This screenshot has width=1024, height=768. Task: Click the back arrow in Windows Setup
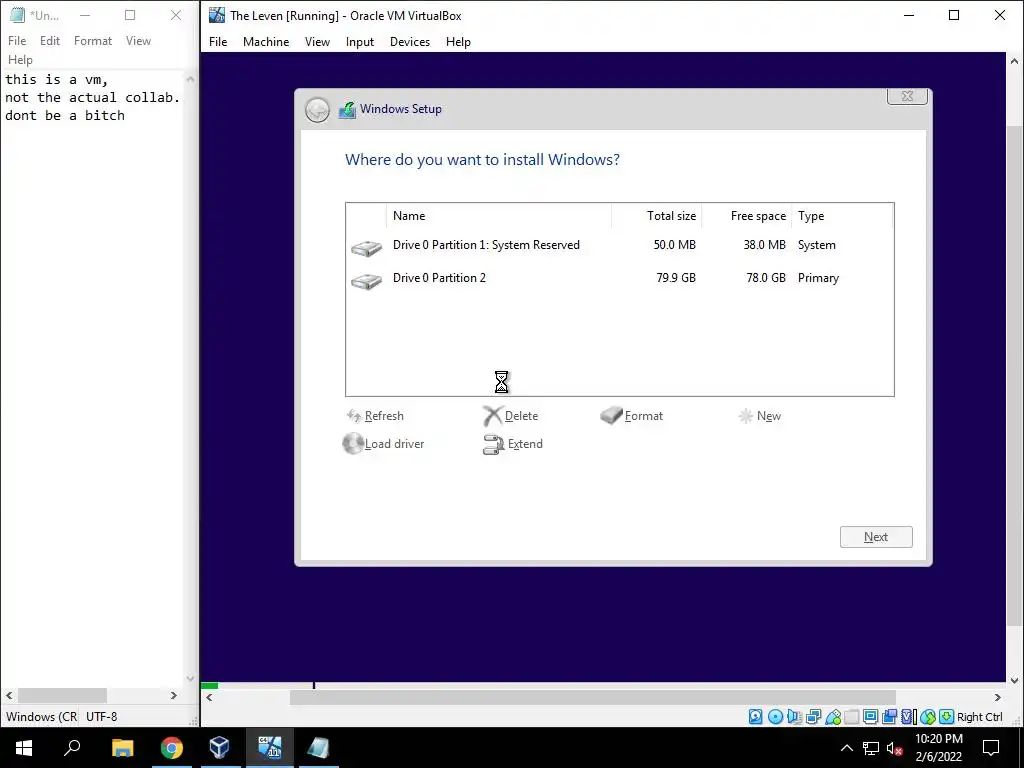(x=317, y=110)
